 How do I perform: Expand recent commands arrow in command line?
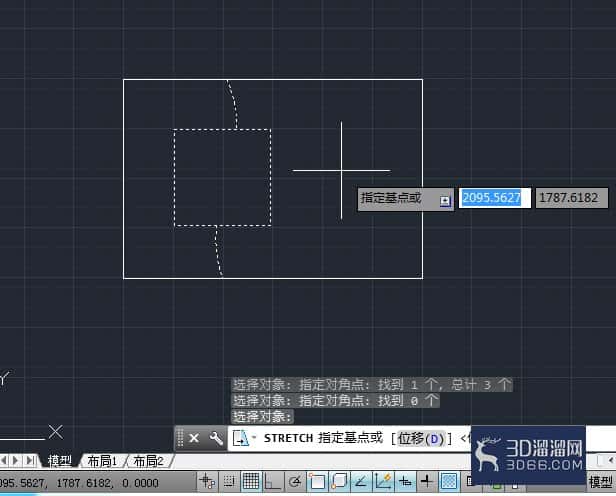coord(254,437)
